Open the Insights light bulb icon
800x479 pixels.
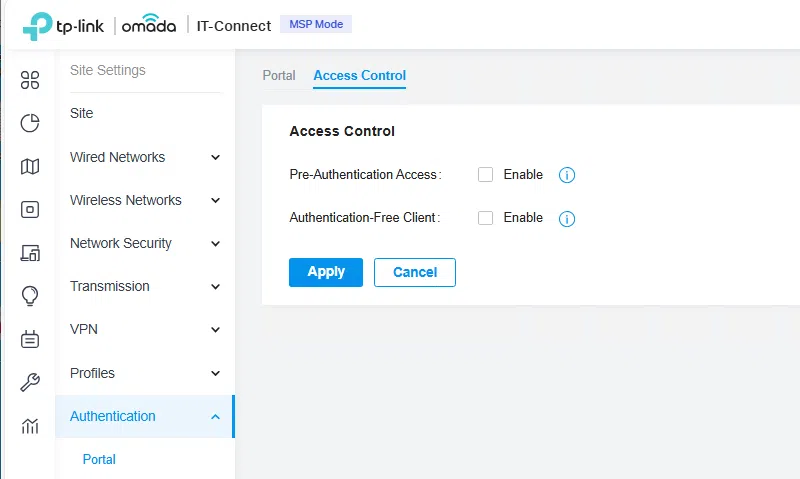click(x=30, y=296)
